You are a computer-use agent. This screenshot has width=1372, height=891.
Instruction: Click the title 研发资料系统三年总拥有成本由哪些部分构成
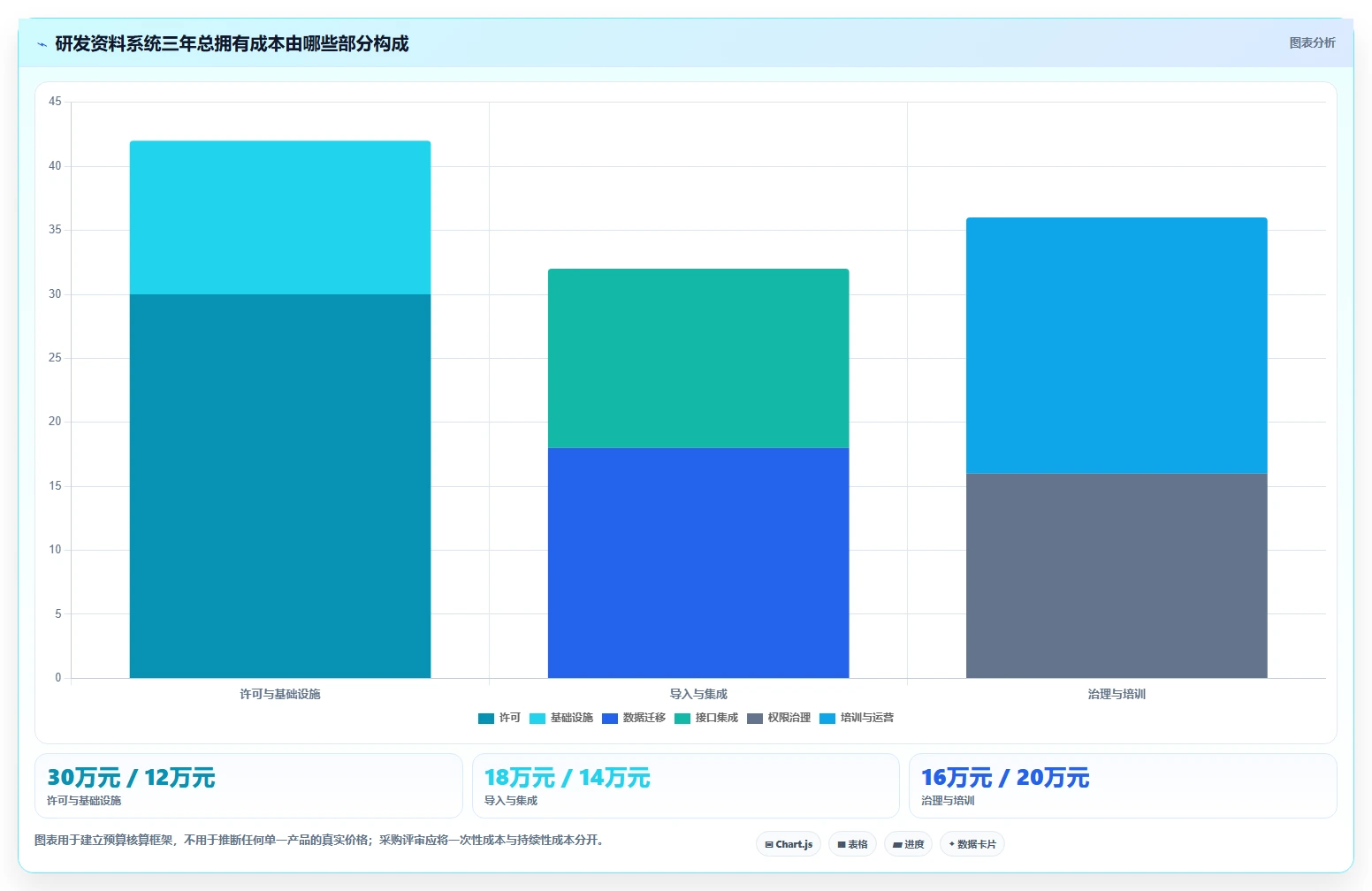[232, 43]
